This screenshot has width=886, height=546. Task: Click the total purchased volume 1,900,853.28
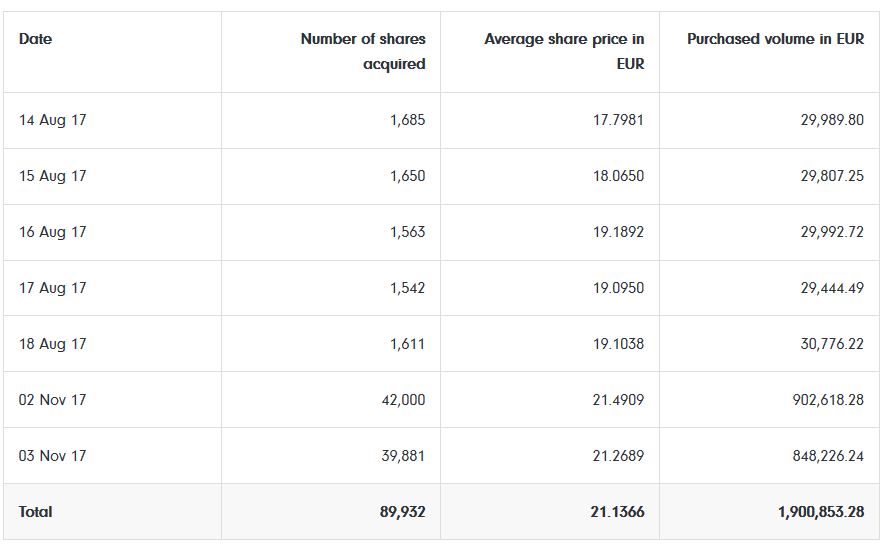coord(820,512)
